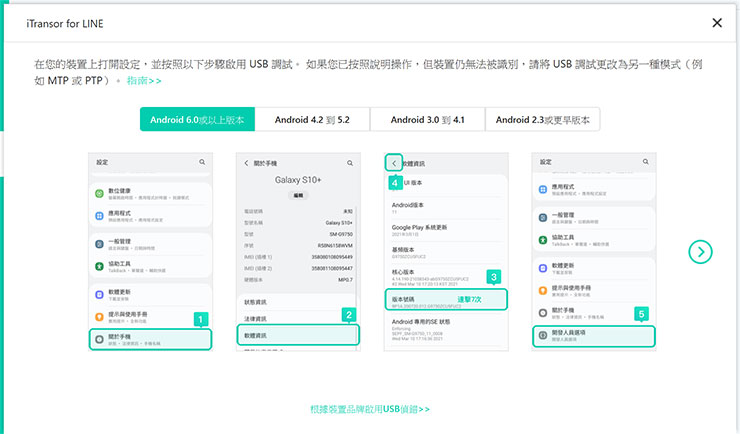Select the Android 6.0或以上版本 tab
Screen dimensions: 740x434
(x=197, y=119)
